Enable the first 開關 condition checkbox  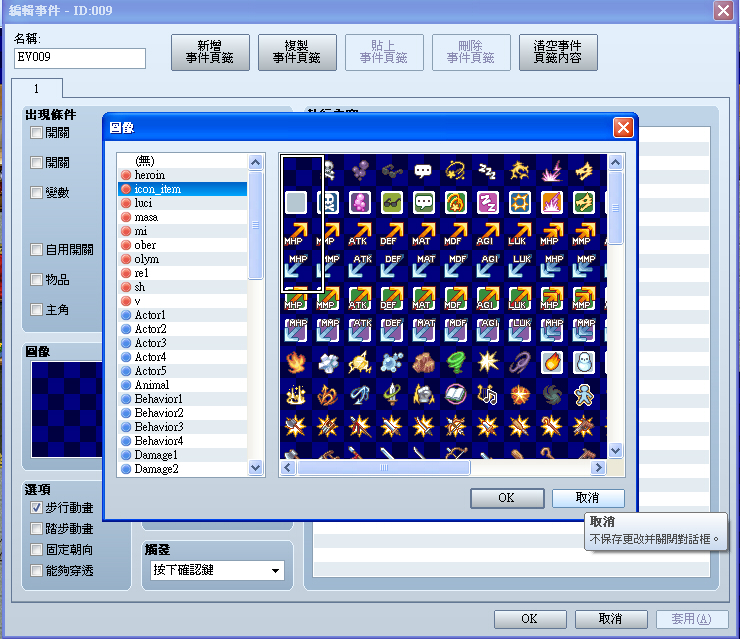click(x=36, y=133)
